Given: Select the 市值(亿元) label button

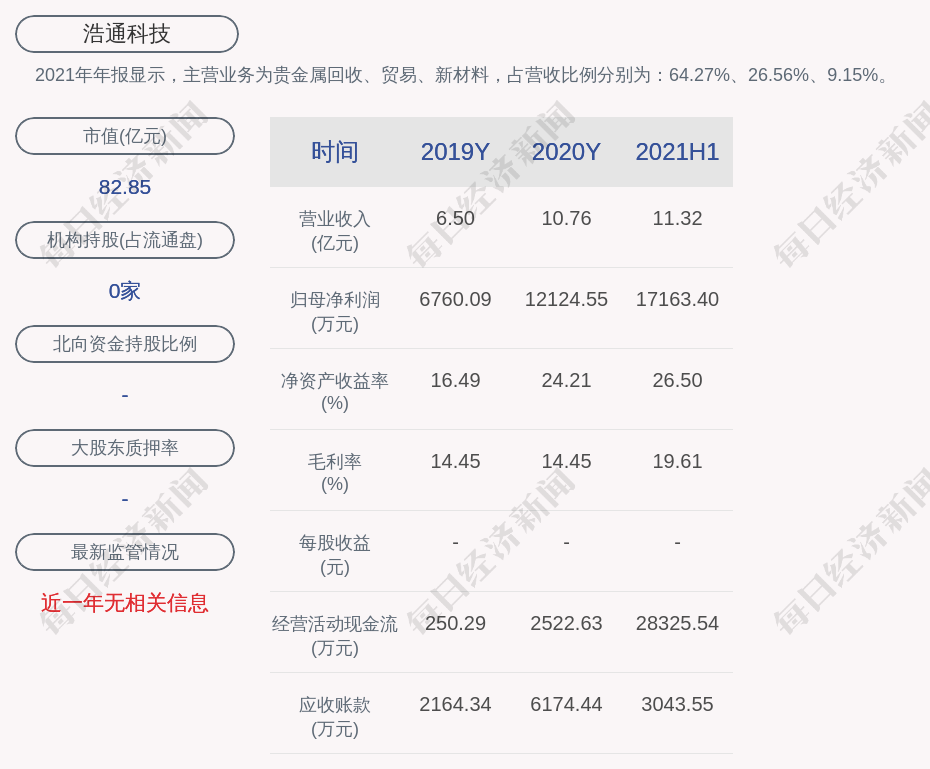Looking at the screenshot, I should point(125,136).
